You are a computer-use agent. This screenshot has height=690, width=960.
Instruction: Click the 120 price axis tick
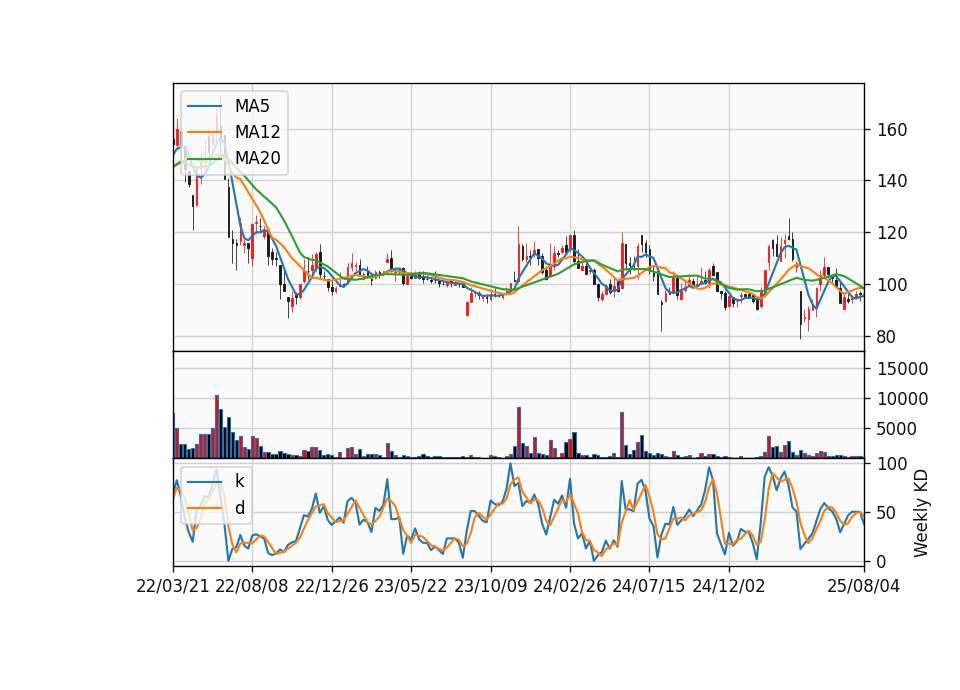[x=891, y=233]
